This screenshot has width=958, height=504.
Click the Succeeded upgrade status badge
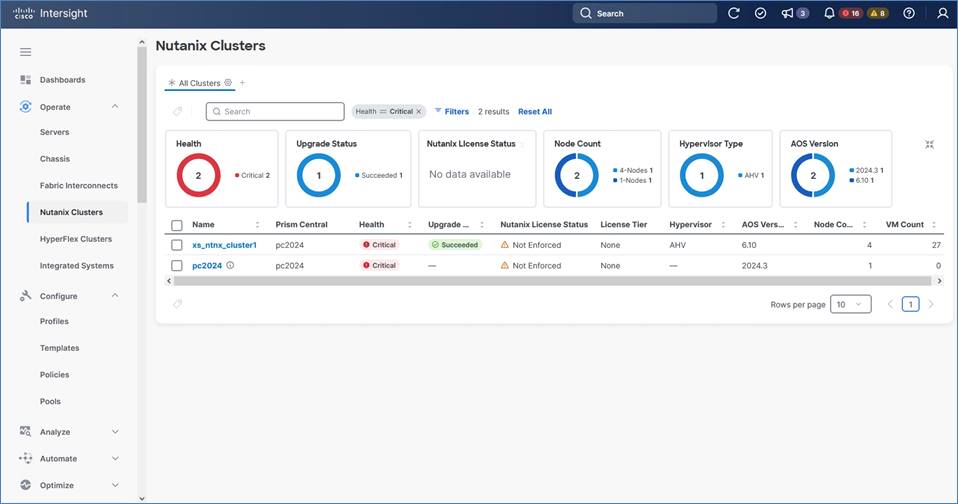[x=455, y=245]
